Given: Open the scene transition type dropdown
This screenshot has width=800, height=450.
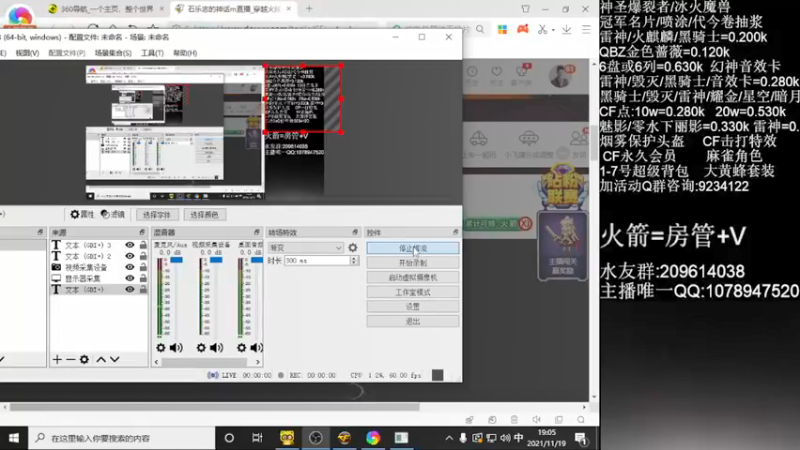Looking at the screenshot, I should (306, 247).
